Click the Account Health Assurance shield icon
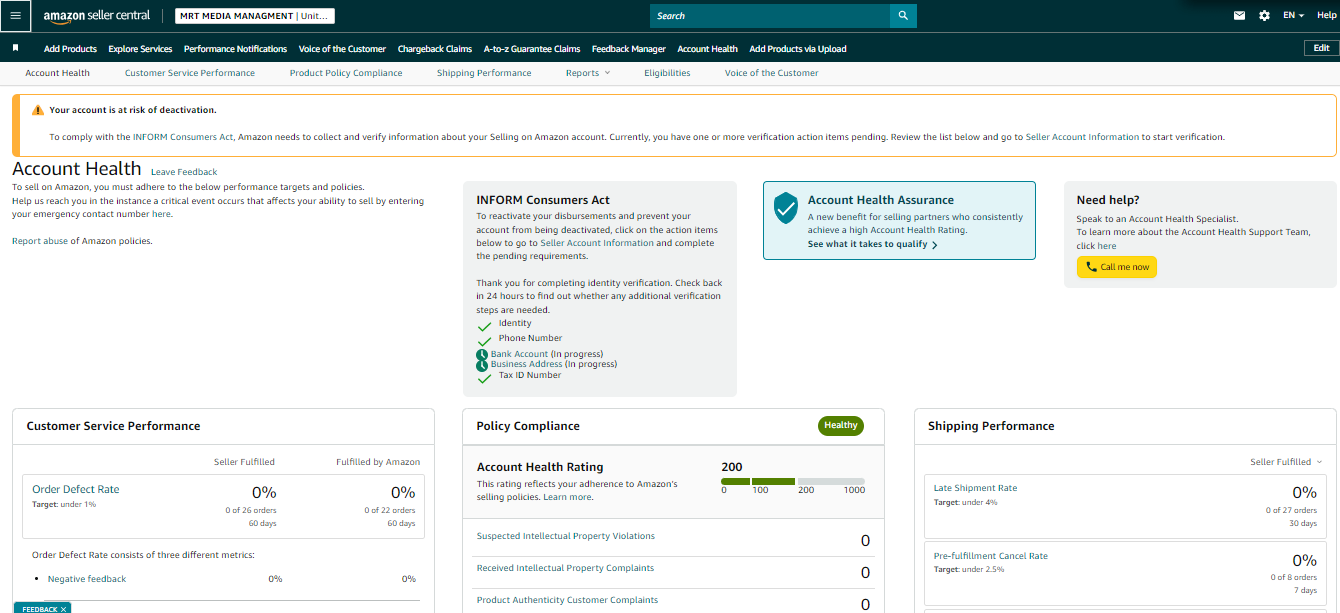 (787, 208)
